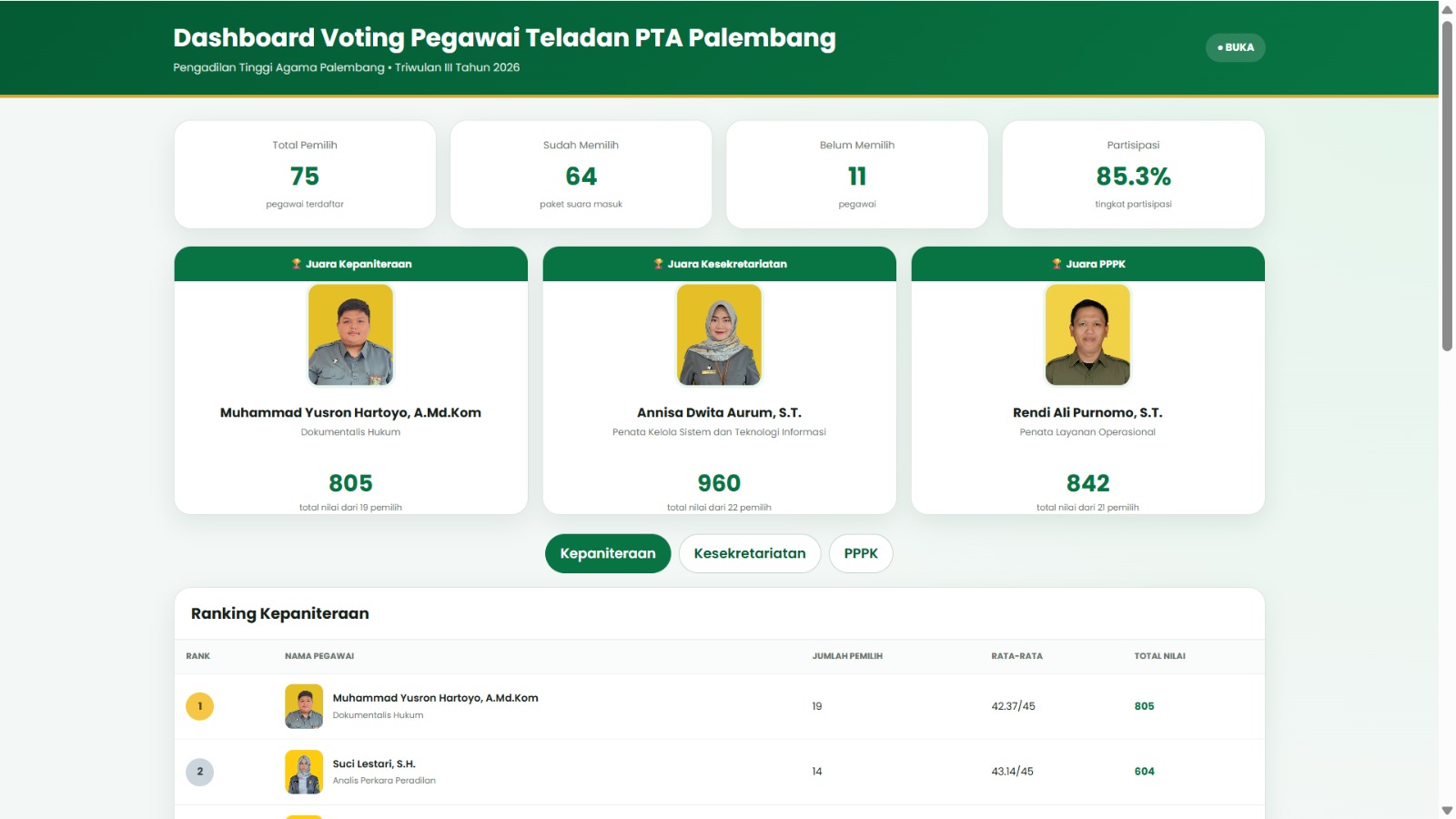Click Muhammad Yusron small avatar in ranking table
1456x819 pixels.
(x=304, y=706)
